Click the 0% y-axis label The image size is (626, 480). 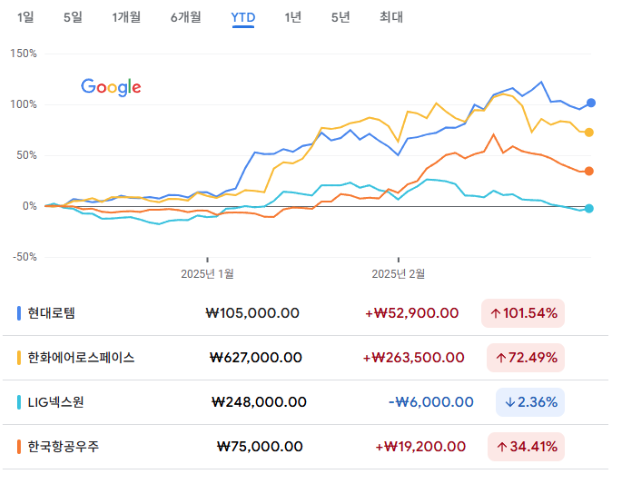point(30,206)
